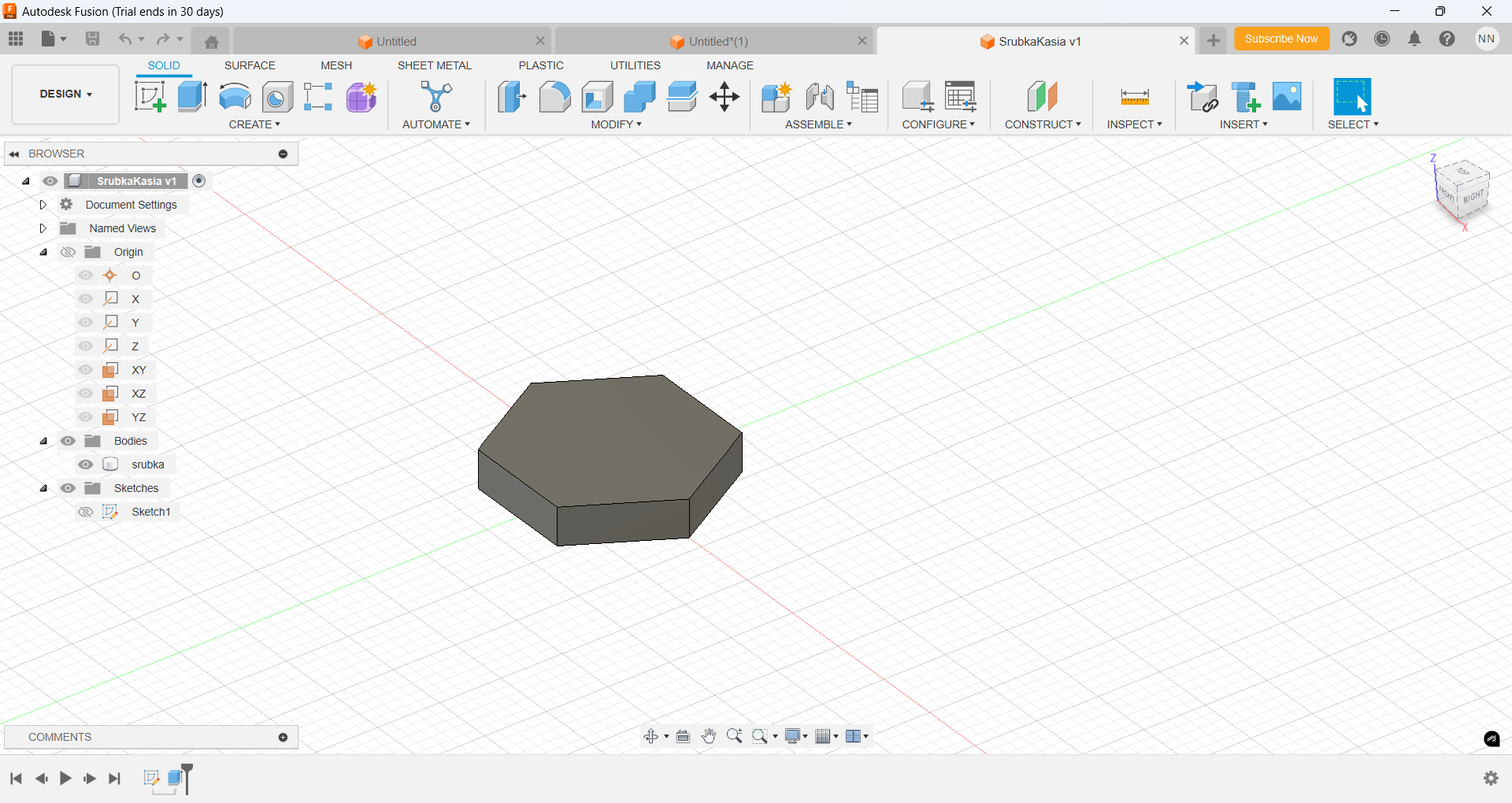Open the Help menu icon
The height and width of the screenshot is (803, 1512).
pyautogui.click(x=1447, y=39)
